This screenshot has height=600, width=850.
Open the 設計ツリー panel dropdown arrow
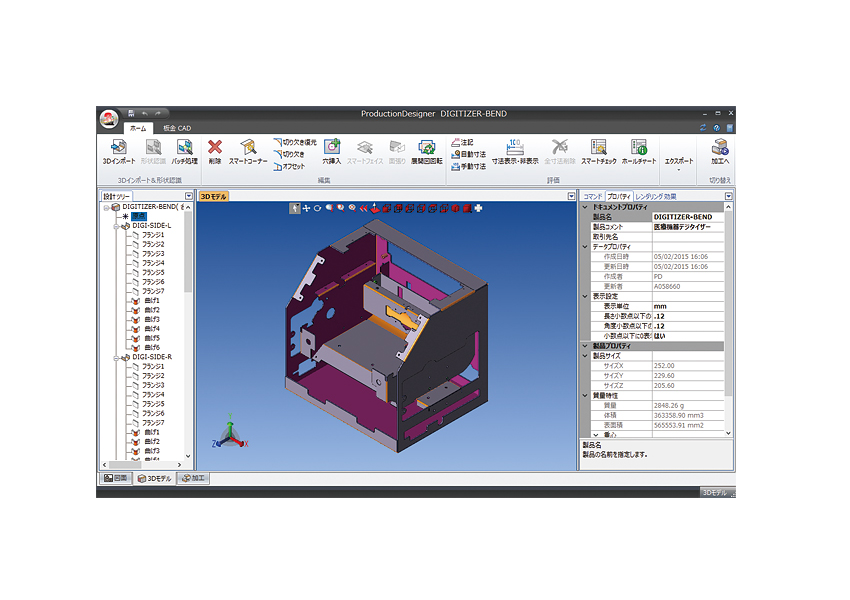tap(187, 197)
